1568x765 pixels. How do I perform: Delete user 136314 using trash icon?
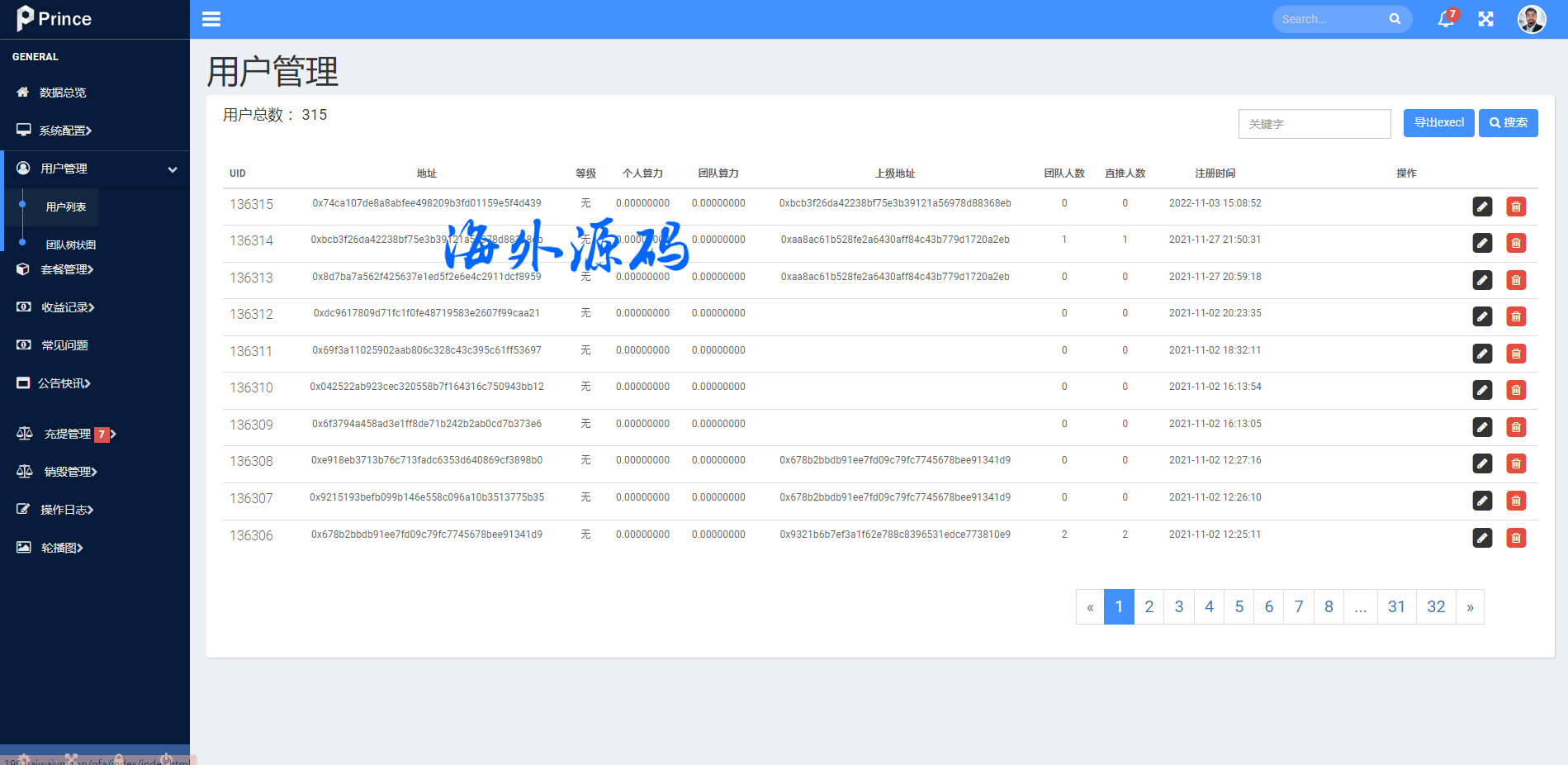point(1516,243)
